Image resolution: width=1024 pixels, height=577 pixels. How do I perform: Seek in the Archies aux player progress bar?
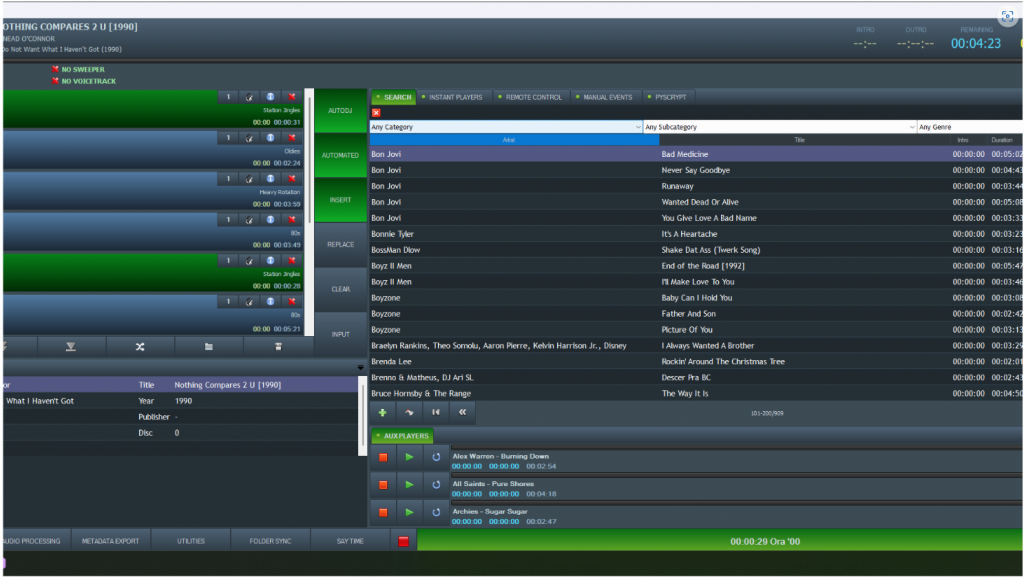point(737,503)
